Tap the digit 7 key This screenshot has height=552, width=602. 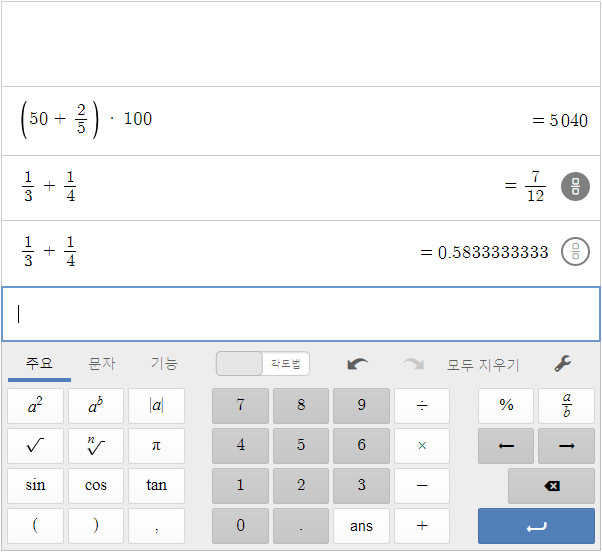240,406
